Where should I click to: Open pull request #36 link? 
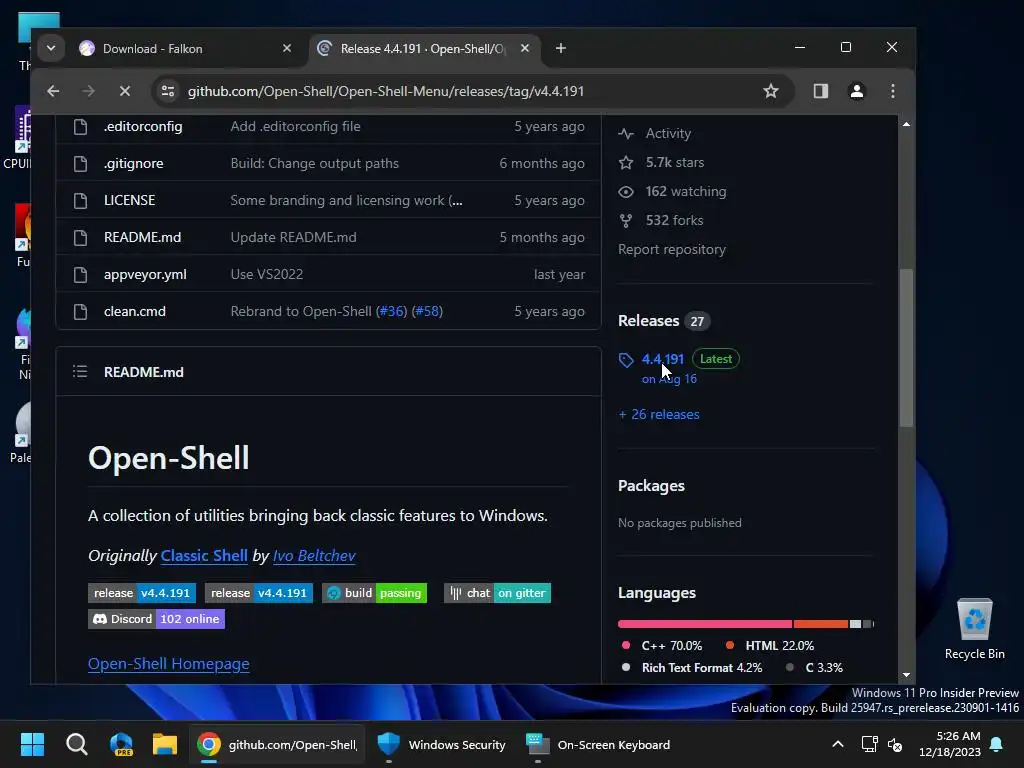[392, 312]
